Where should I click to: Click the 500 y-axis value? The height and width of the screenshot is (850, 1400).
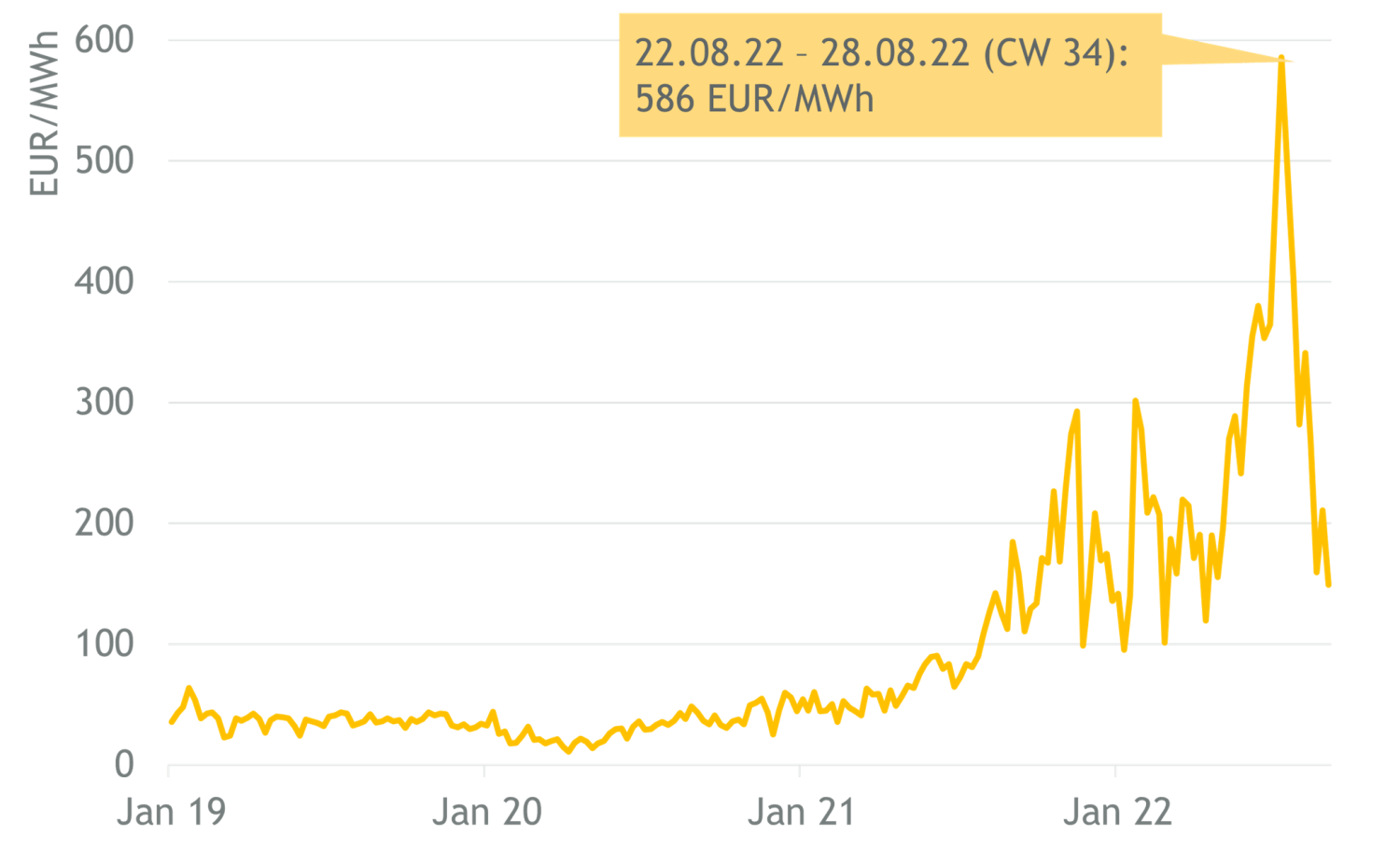[104, 160]
